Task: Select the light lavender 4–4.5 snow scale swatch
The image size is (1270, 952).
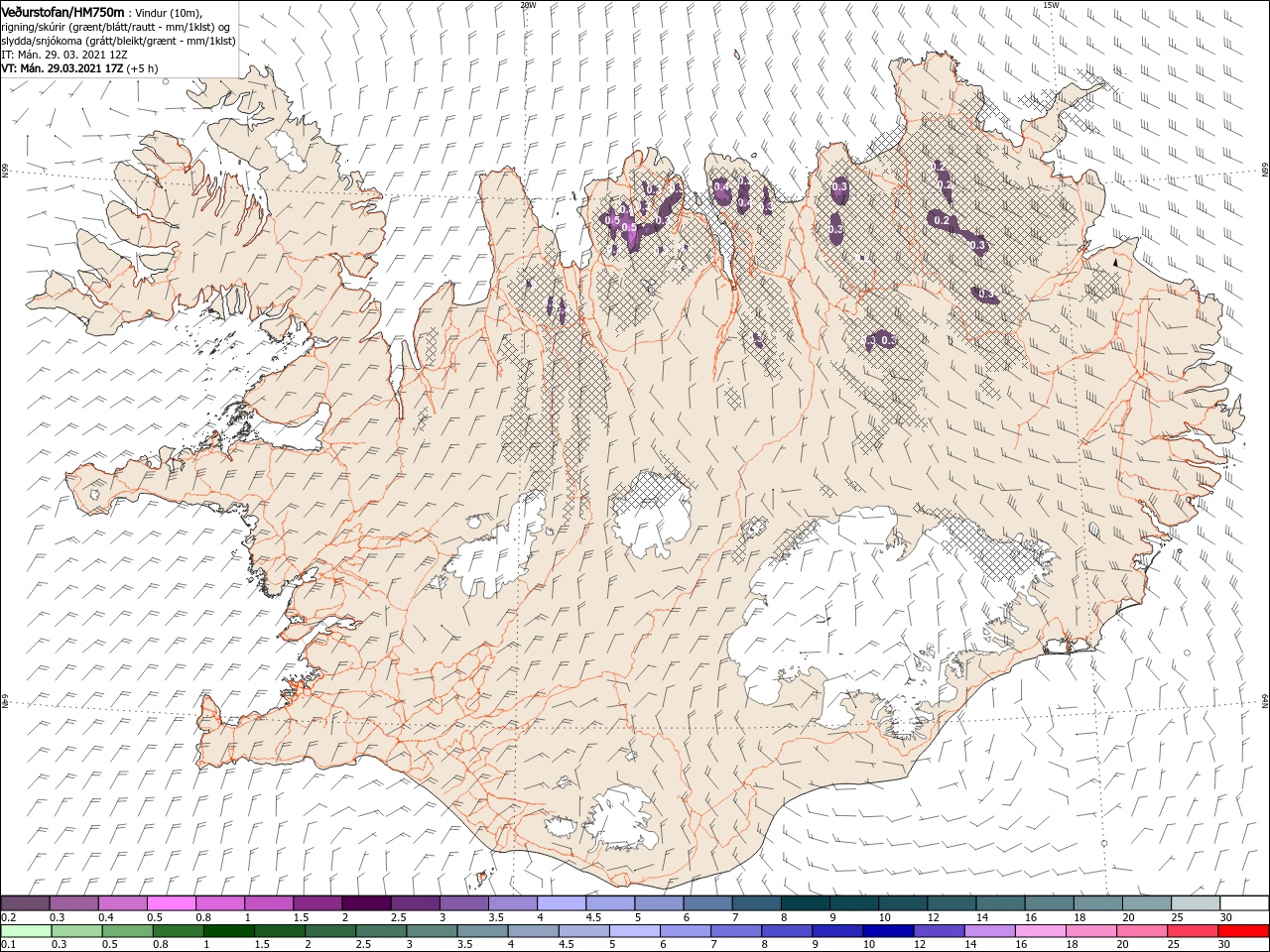Action: pyautogui.click(x=562, y=903)
